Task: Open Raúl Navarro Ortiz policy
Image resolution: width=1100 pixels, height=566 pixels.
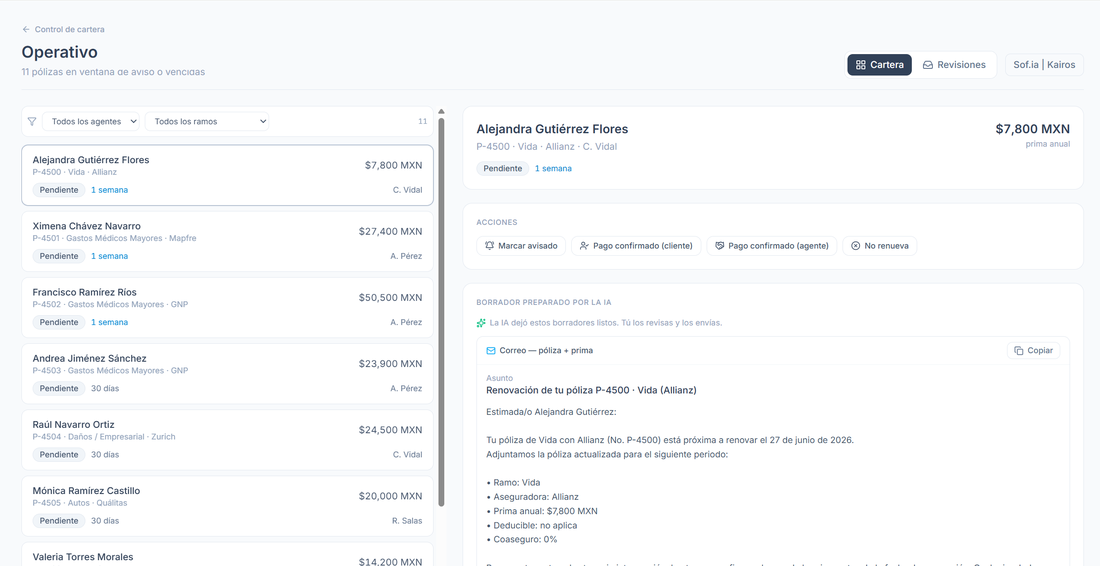Action: click(227, 440)
